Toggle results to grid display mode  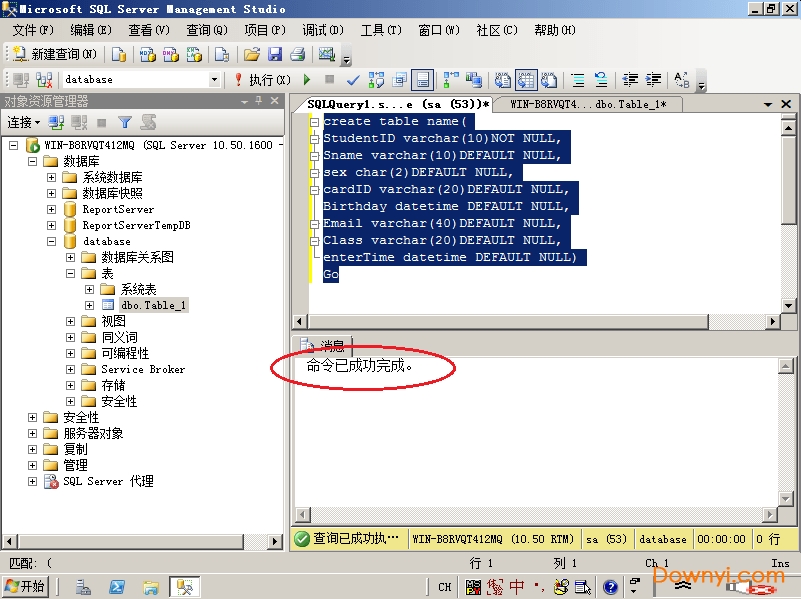524,80
